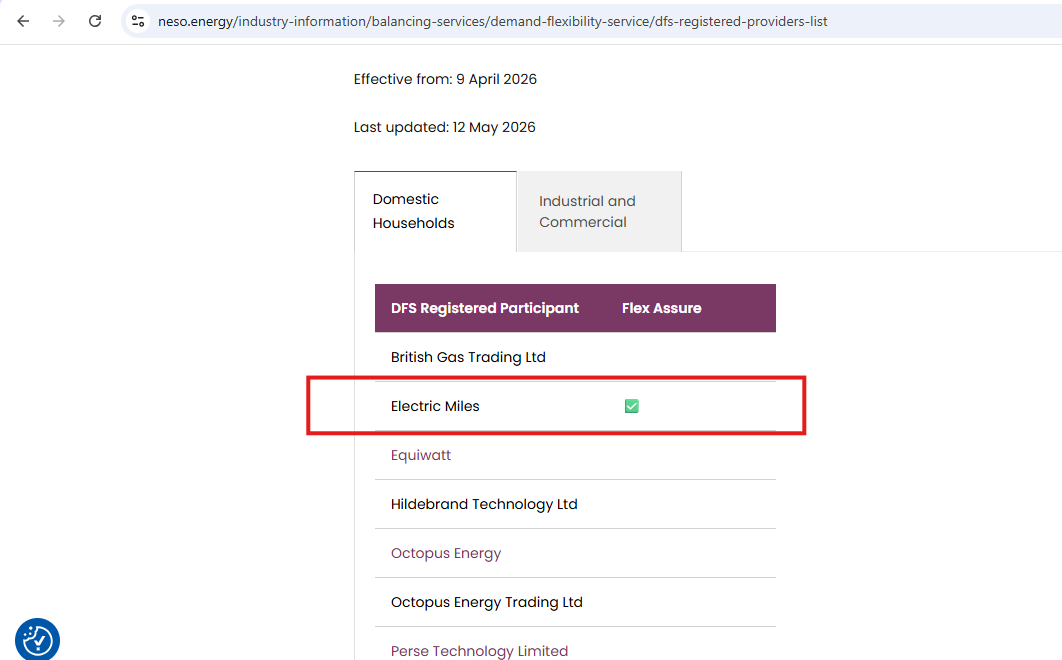Click the Flex Assure column header
Image resolution: width=1062 pixels, height=660 pixels.
click(662, 308)
